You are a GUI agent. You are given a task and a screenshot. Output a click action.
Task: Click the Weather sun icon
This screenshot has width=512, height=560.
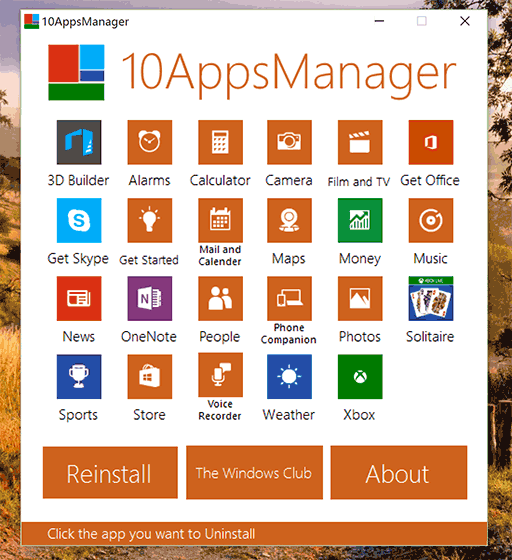pyautogui.click(x=289, y=376)
